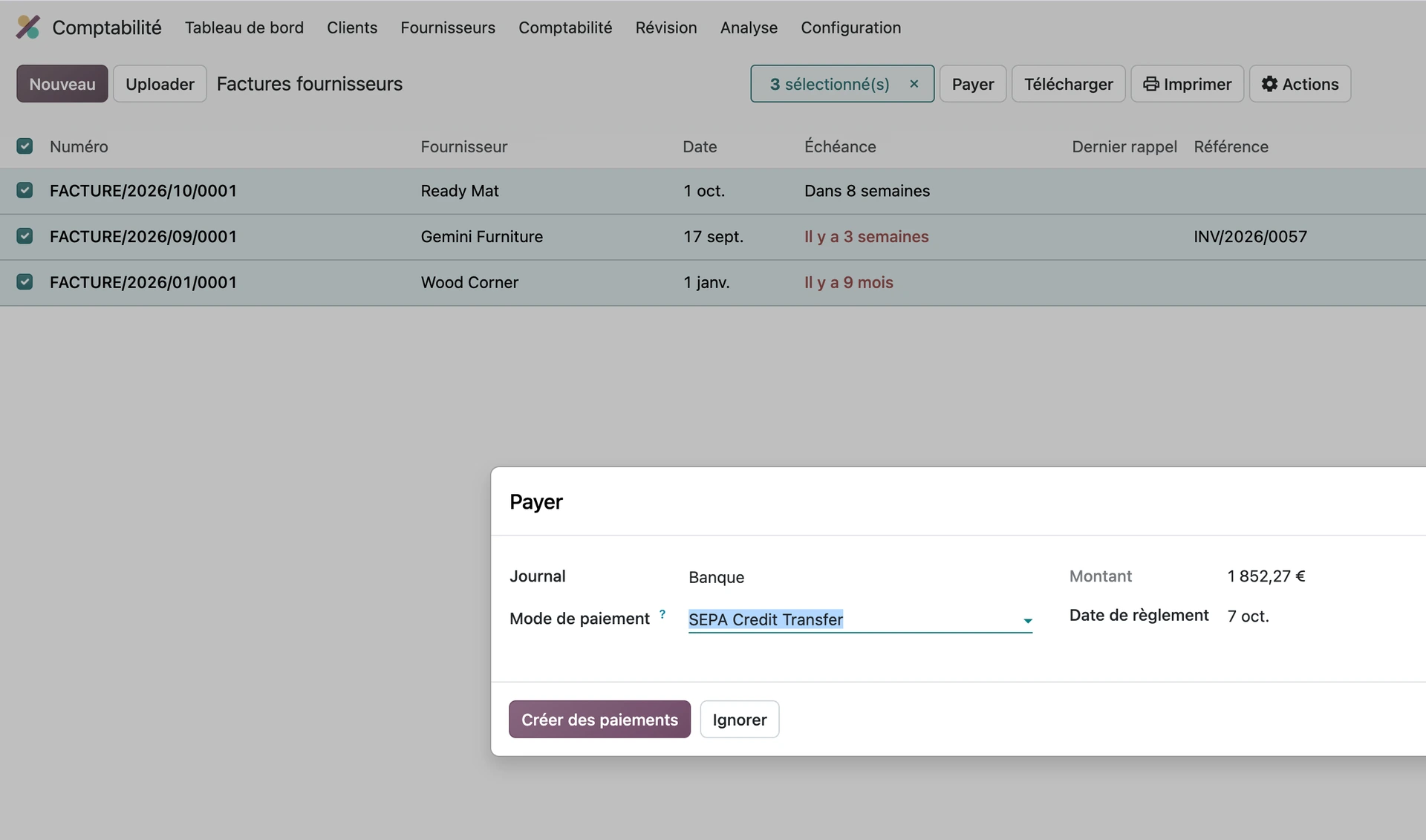Toggle the select-all checkbox in the table header
This screenshot has width=1426, height=840.
tap(25, 146)
